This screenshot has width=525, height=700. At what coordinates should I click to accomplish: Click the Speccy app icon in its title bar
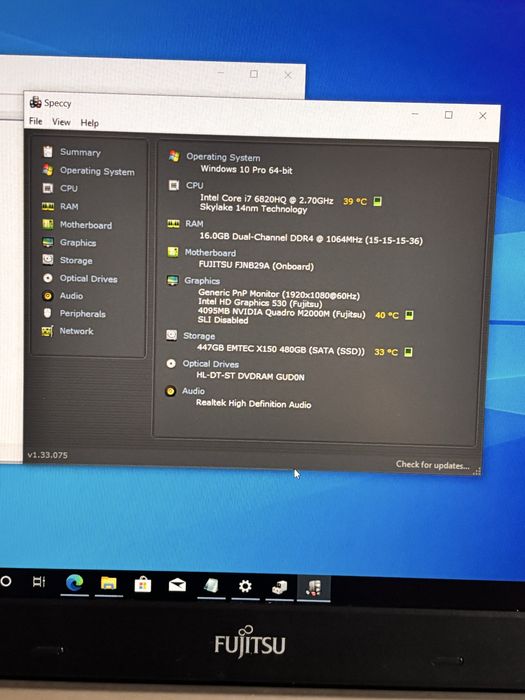(35, 102)
